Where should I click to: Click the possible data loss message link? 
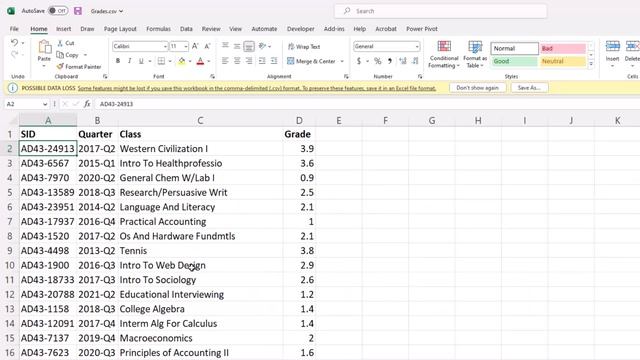point(257,88)
